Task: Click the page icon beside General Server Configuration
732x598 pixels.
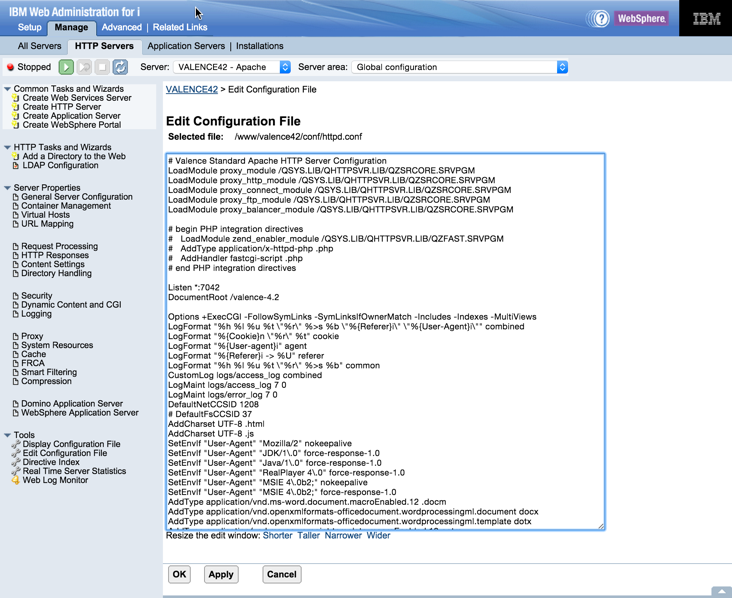Action: coord(15,197)
